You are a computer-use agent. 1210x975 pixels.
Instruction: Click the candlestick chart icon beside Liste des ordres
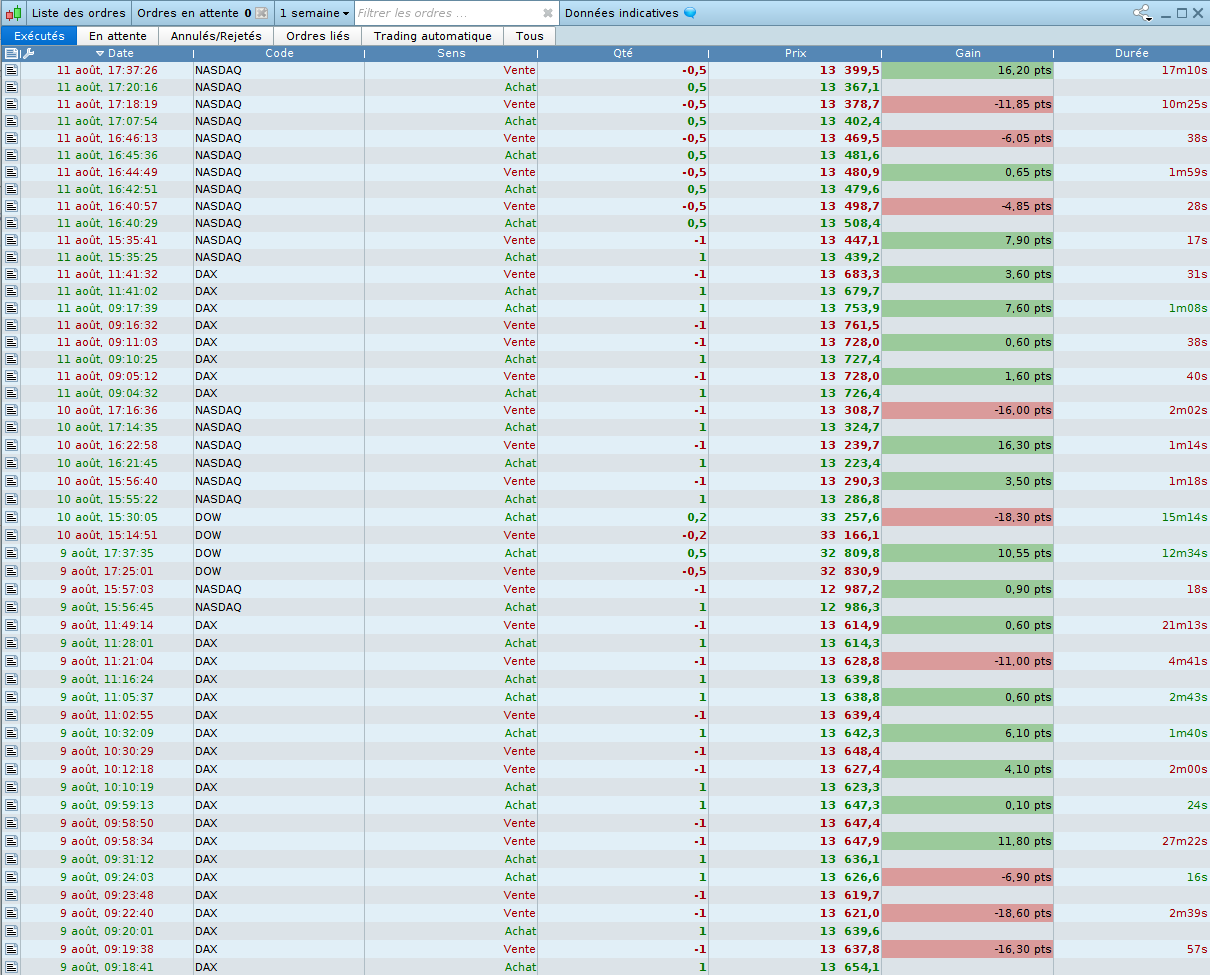tap(13, 13)
